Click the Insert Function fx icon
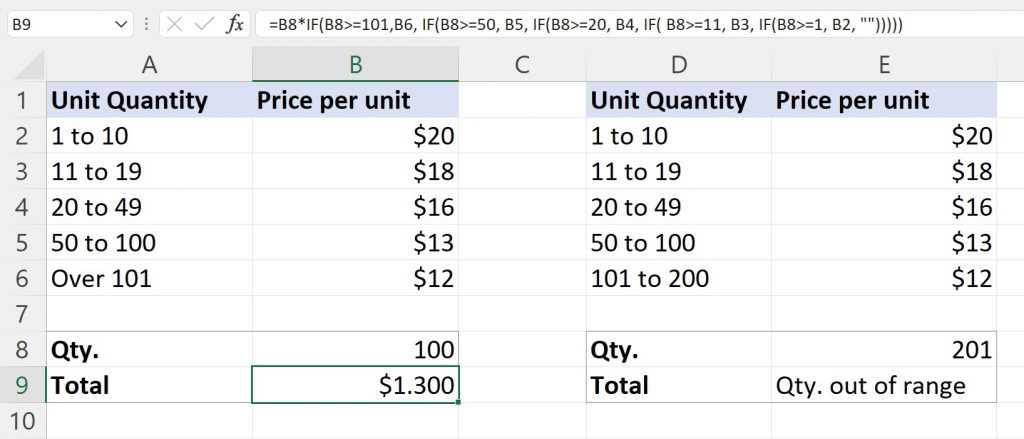 pos(235,24)
